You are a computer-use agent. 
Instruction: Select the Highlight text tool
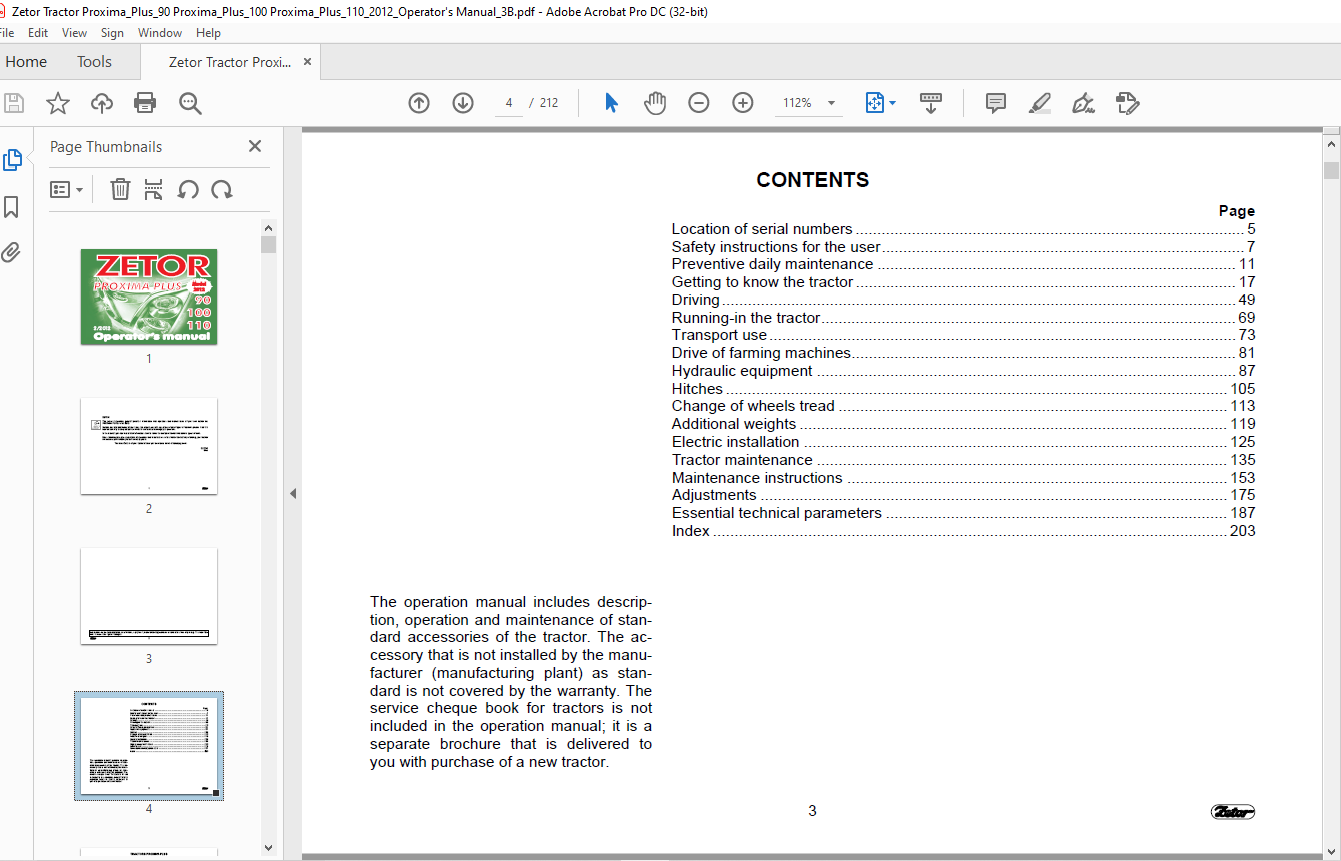(x=1040, y=103)
